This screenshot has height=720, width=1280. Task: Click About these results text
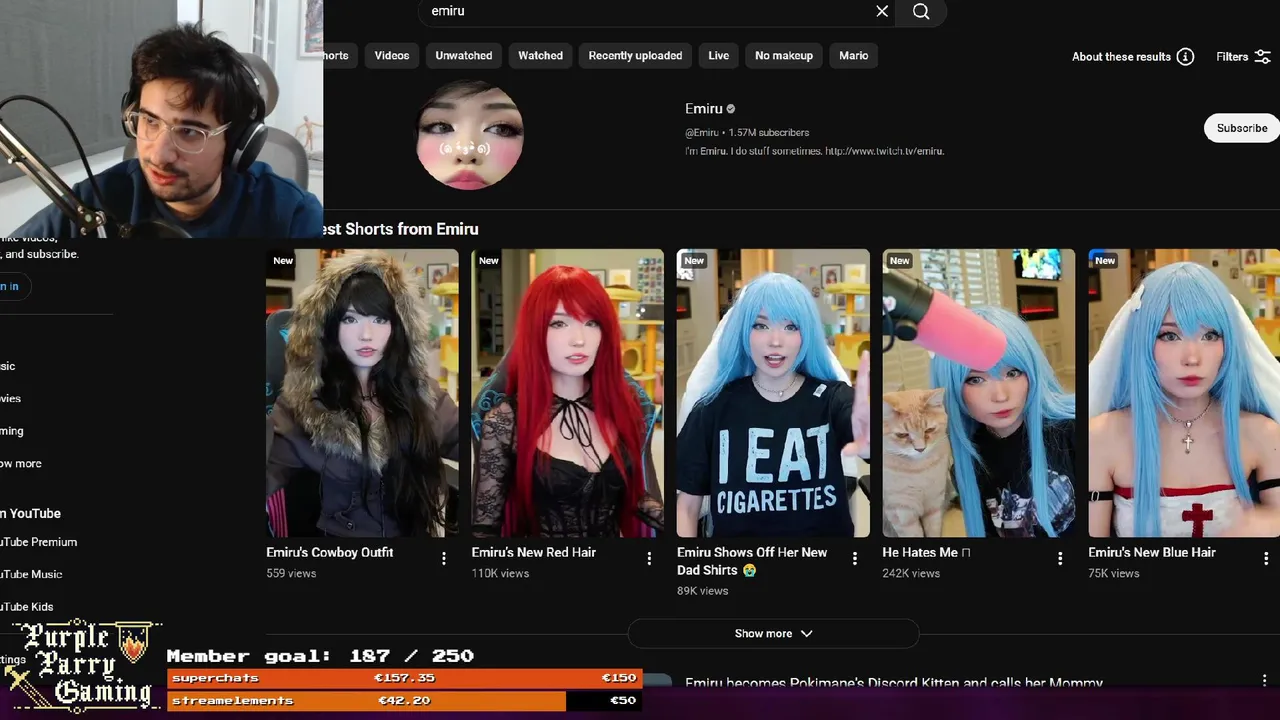tap(1121, 57)
